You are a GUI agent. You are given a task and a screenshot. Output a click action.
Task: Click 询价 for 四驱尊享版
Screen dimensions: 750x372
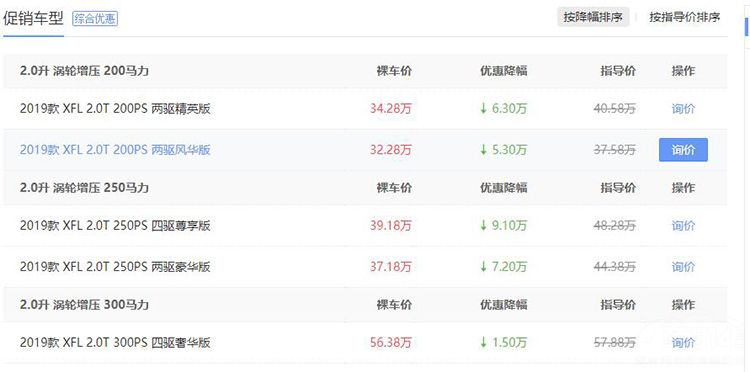pos(683,226)
